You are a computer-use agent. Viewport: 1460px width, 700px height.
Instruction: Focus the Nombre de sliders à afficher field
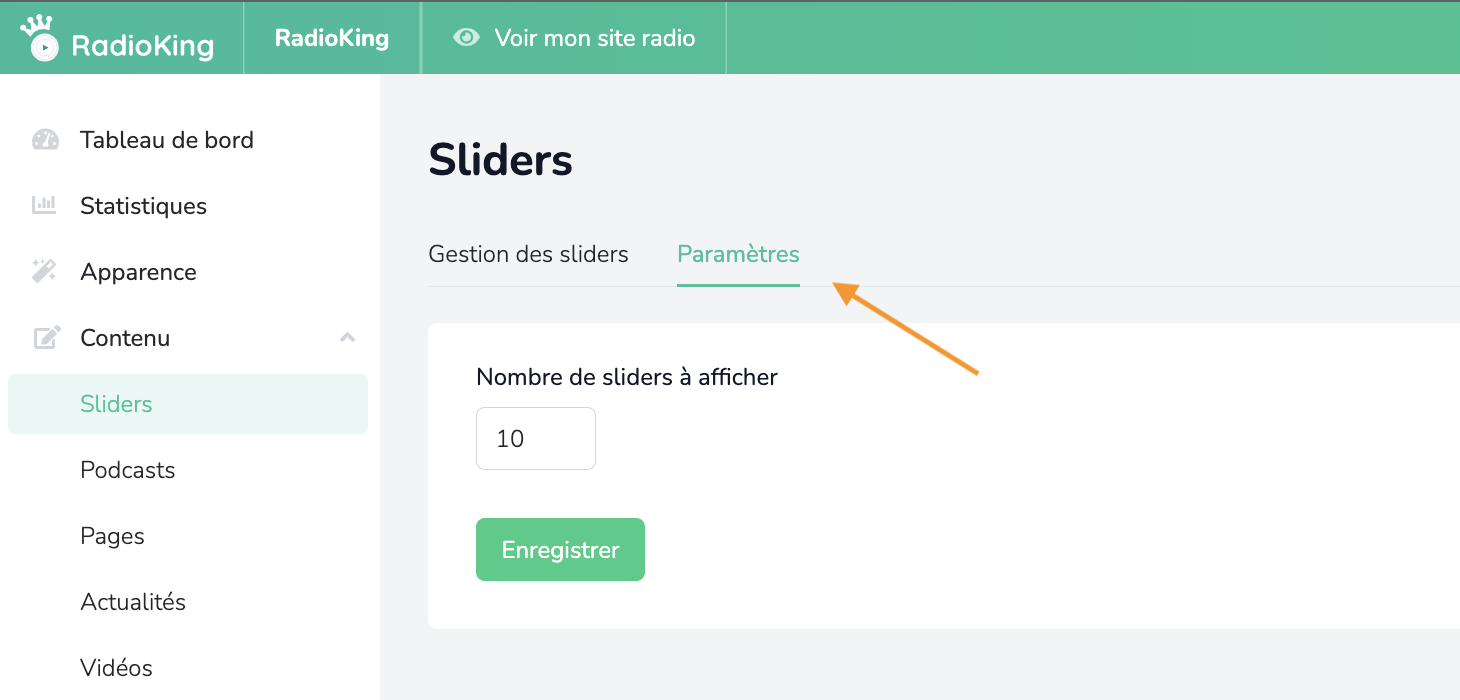tap(536, 438)
